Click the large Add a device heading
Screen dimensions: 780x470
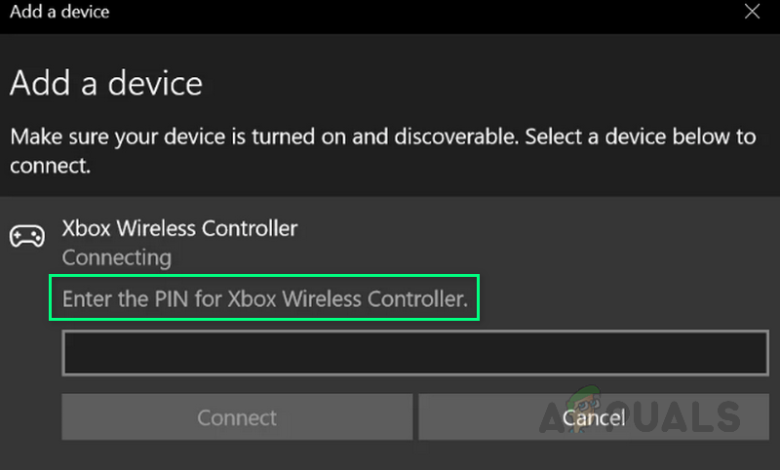(106, 83)
